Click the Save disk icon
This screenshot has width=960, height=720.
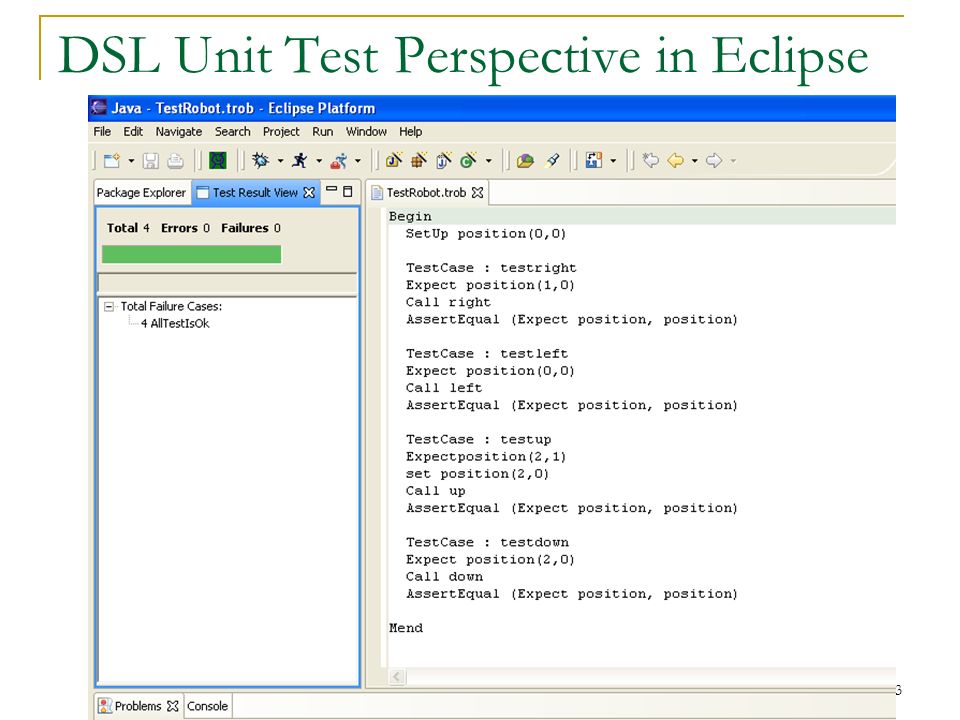click(151, 160)
